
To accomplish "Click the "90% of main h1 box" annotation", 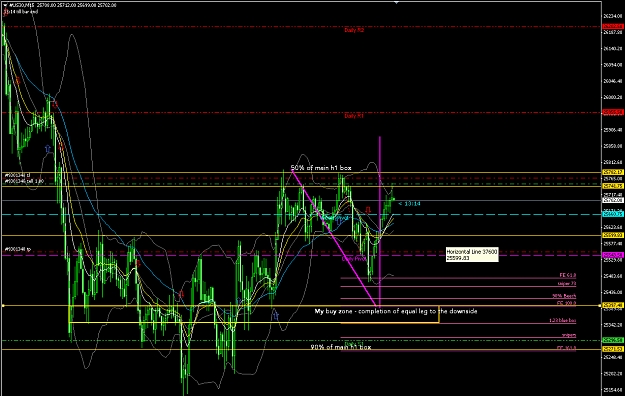I will (341, 347).
